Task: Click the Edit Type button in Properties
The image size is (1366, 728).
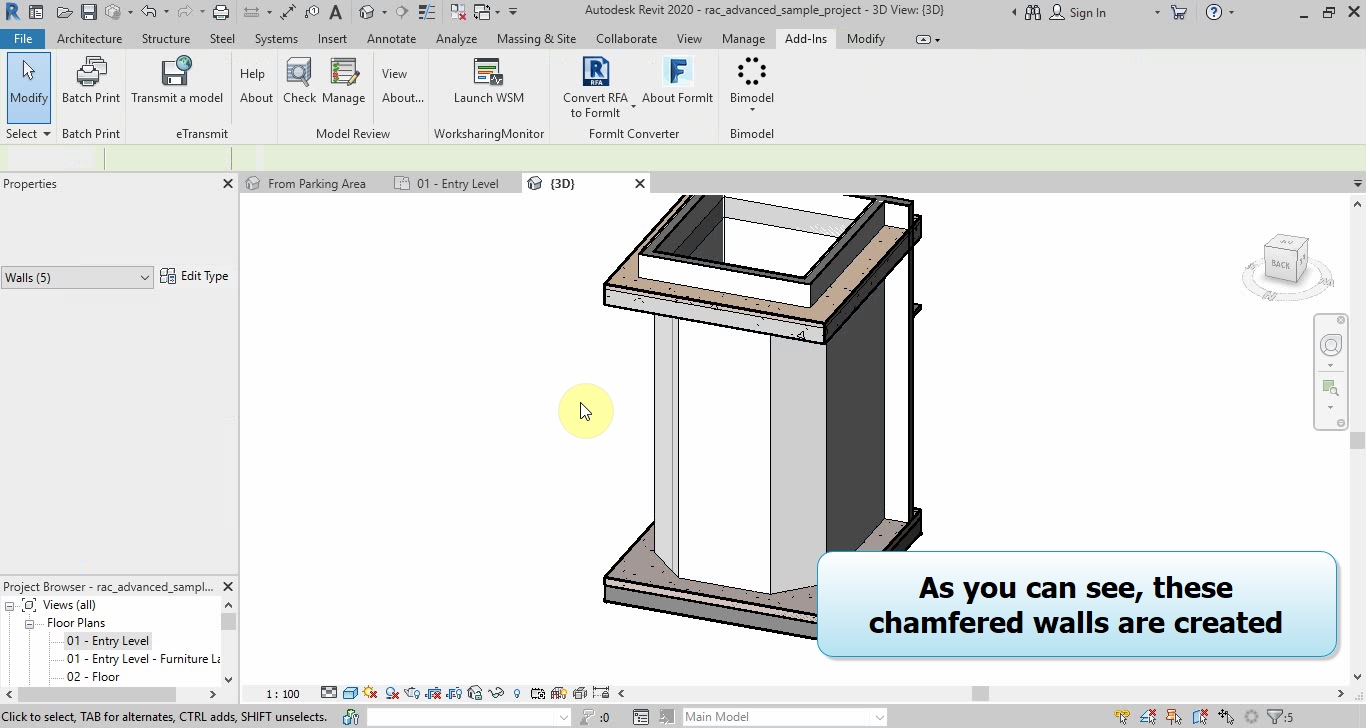Action: pos(196,276)
